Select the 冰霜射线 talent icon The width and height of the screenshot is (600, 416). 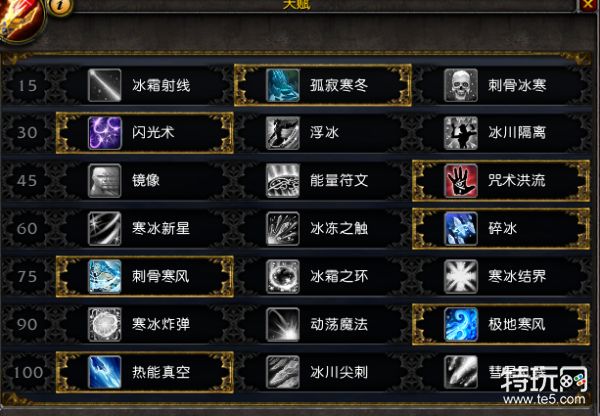click(x=104, y=85)
